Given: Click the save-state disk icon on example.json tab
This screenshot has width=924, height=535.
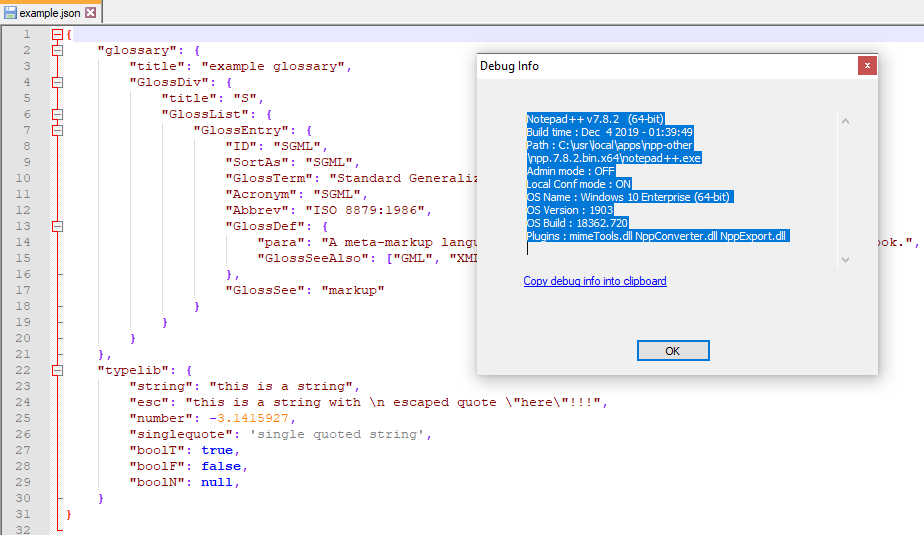Looking at the screenshot, I should tap(10, 12).
